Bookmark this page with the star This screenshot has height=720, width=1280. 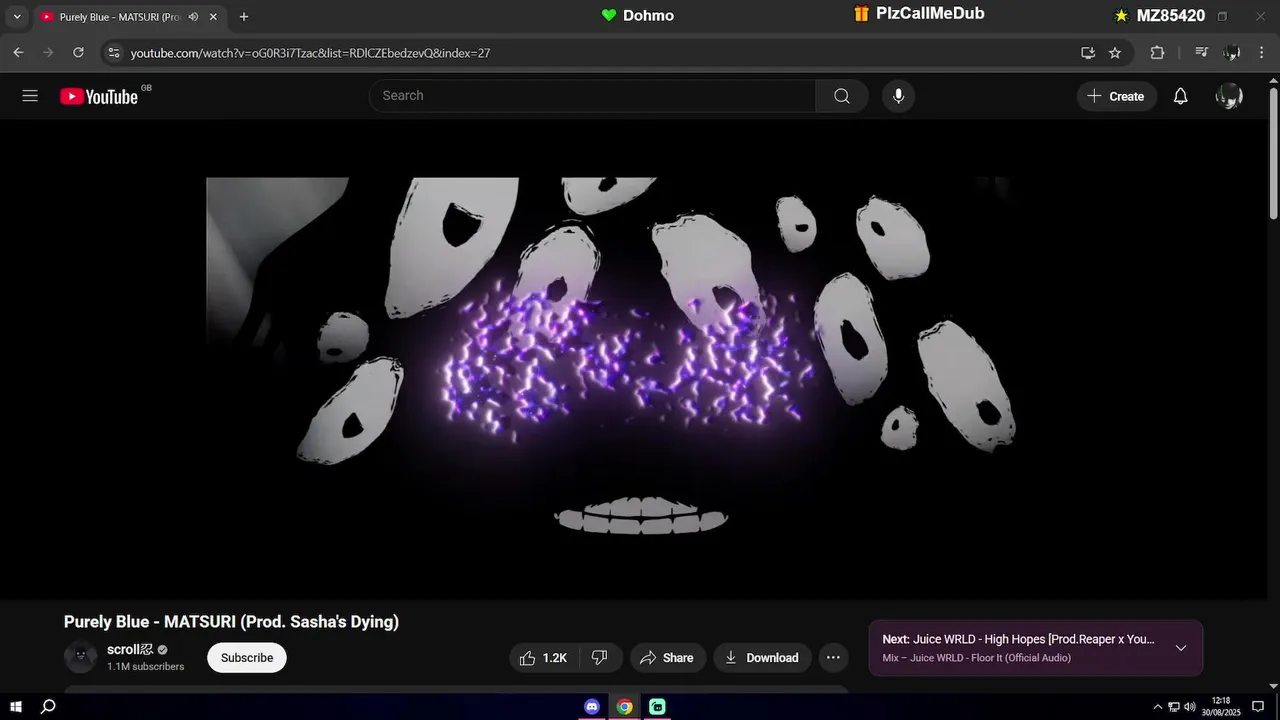(1115, 53)
